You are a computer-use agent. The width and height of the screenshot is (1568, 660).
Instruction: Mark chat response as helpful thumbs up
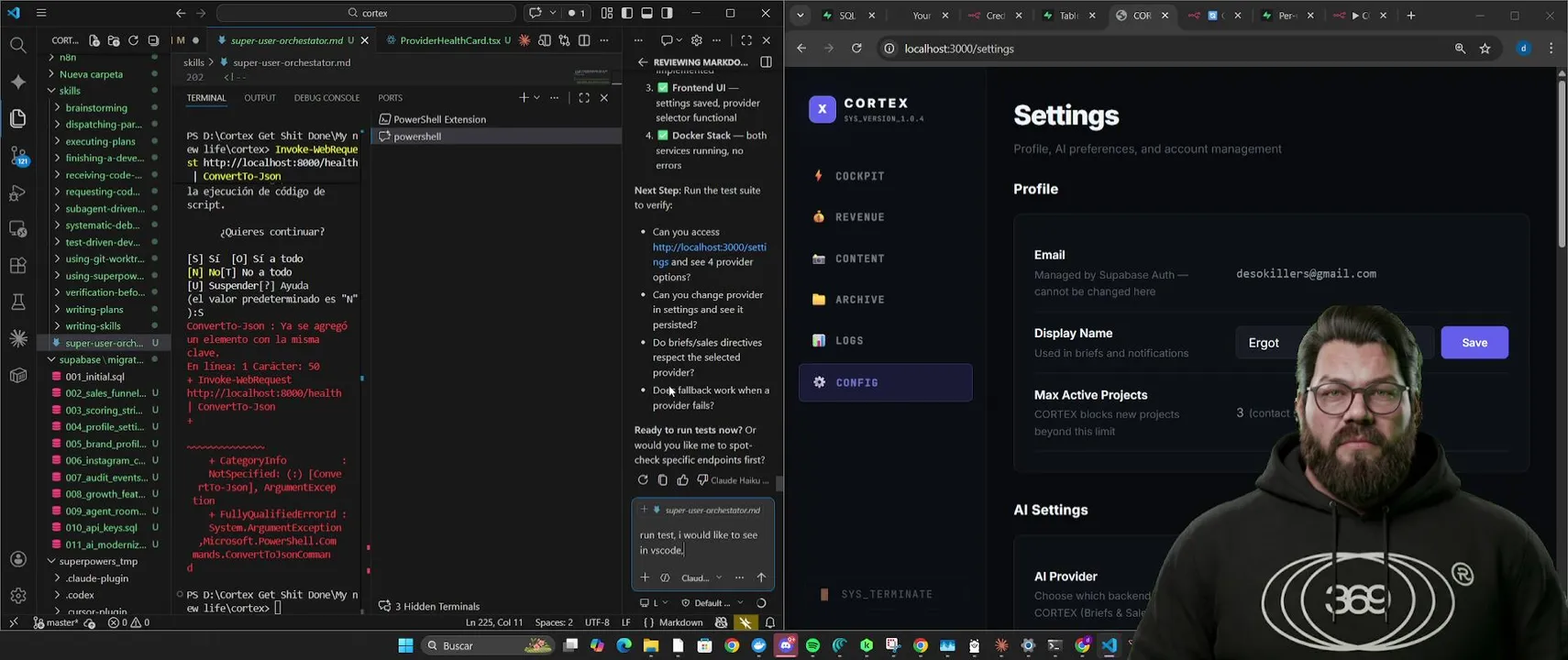click(x=682, y=479)
